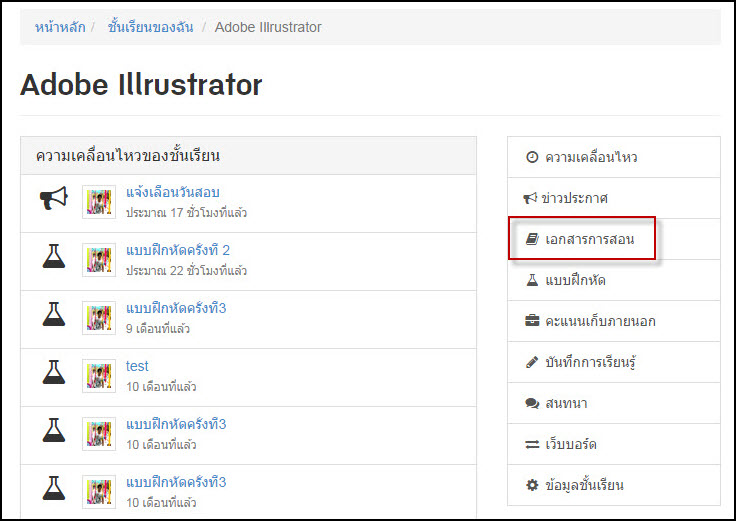
Task: Click avatar thumbnail in แบบฝึกหัดครั้งที่ 2 row
Action: point(99,260)
